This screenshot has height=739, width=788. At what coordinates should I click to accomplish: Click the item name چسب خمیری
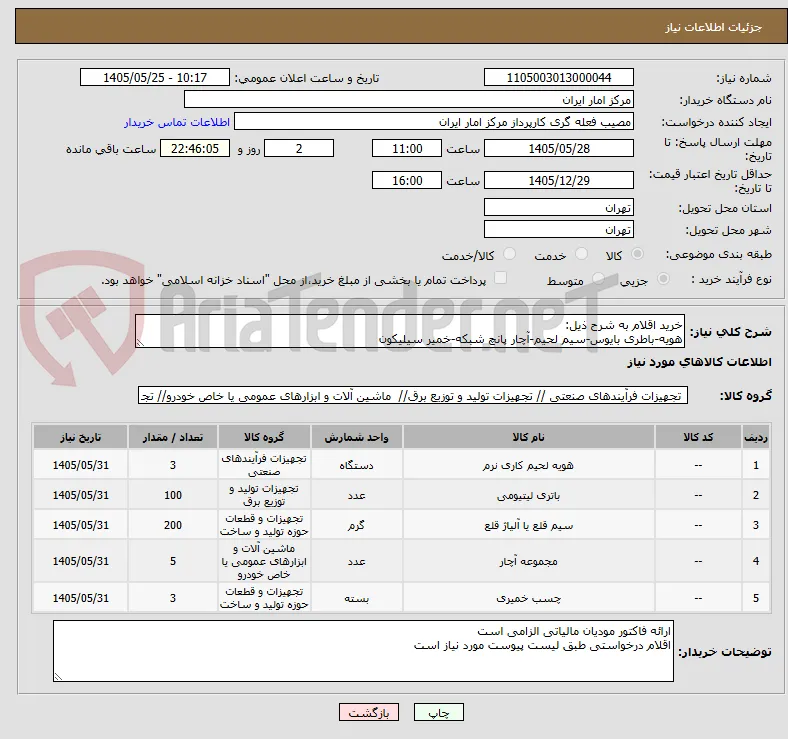click(x=528, y=598)
